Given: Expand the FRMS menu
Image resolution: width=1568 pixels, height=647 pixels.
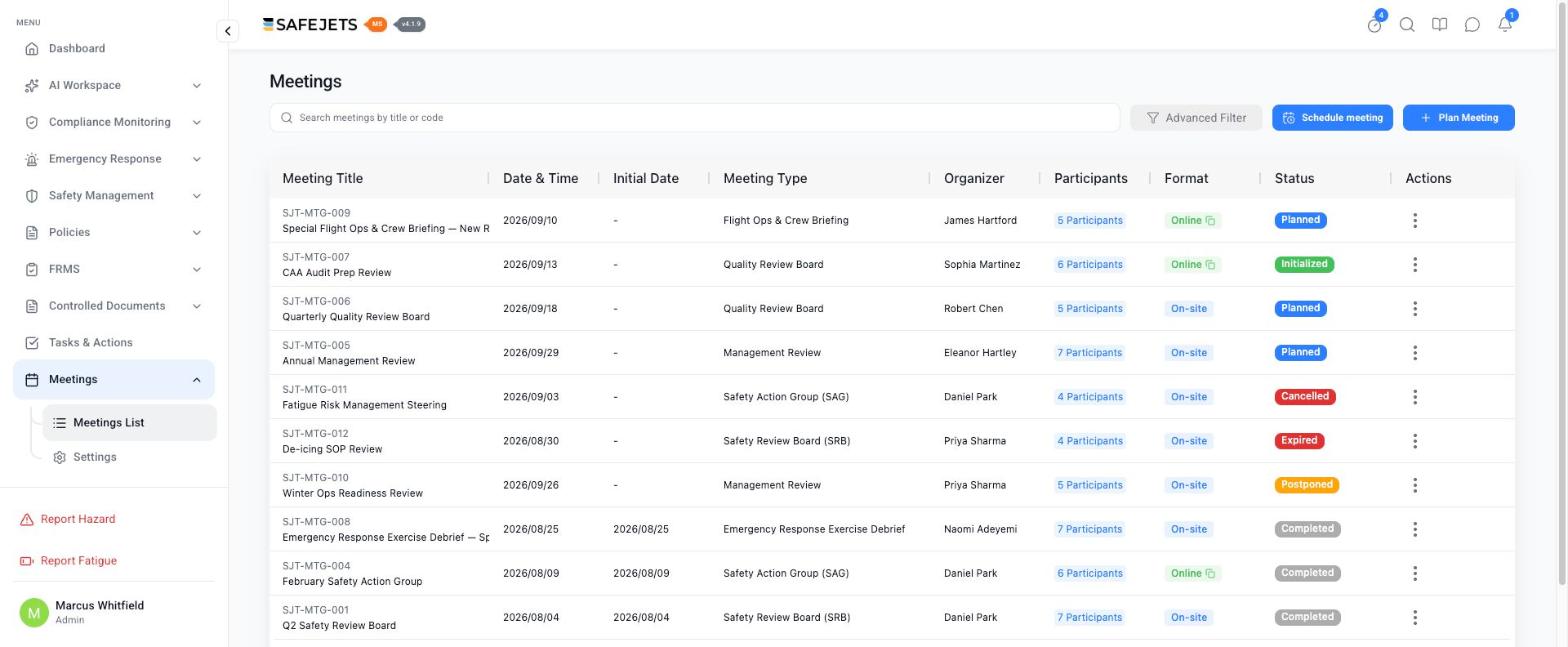Looking at the screenshot, I should 114,269.
